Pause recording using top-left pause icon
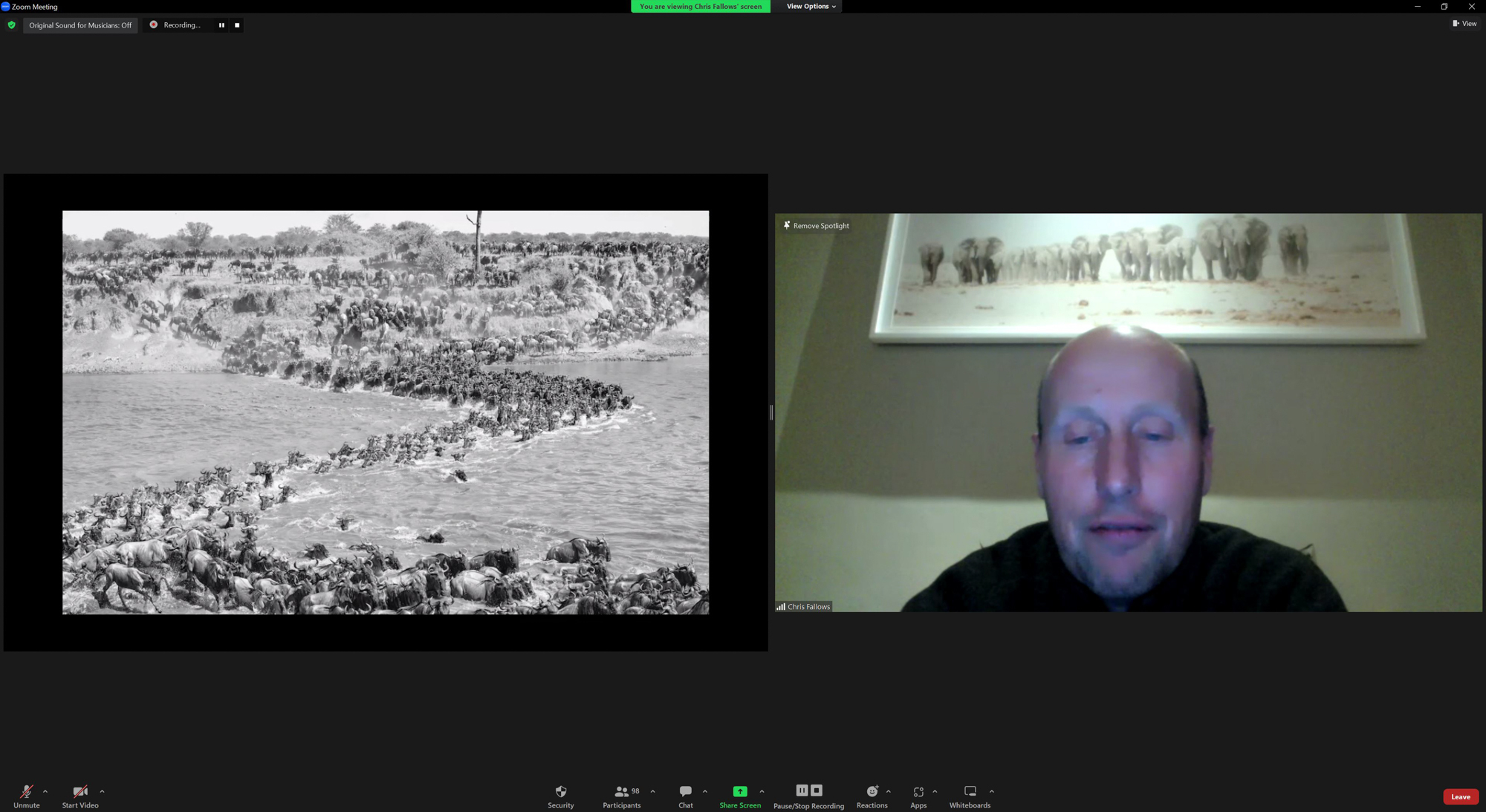The width and height of the screenshot is (1486, 812). pos(221,25)
